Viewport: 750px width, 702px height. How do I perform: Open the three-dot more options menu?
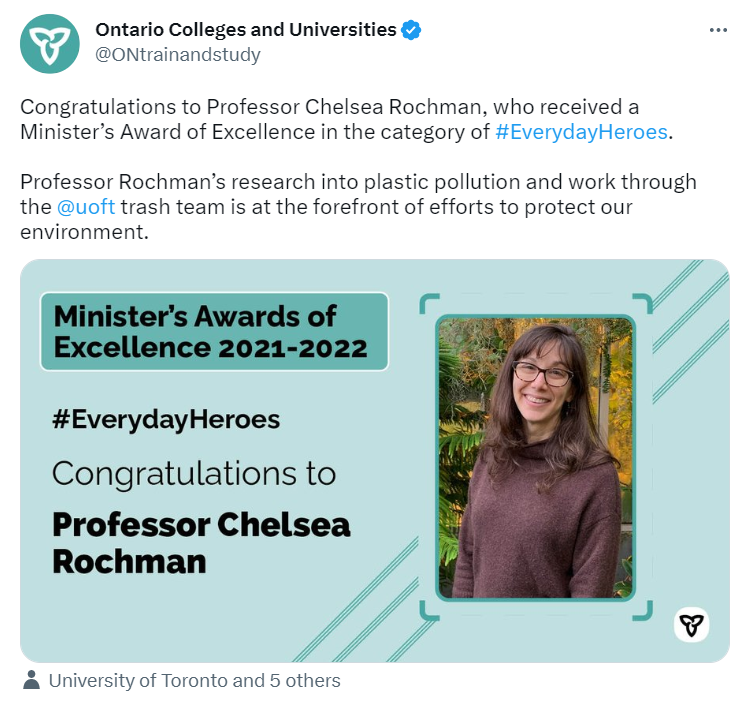(x=718, y=30)
